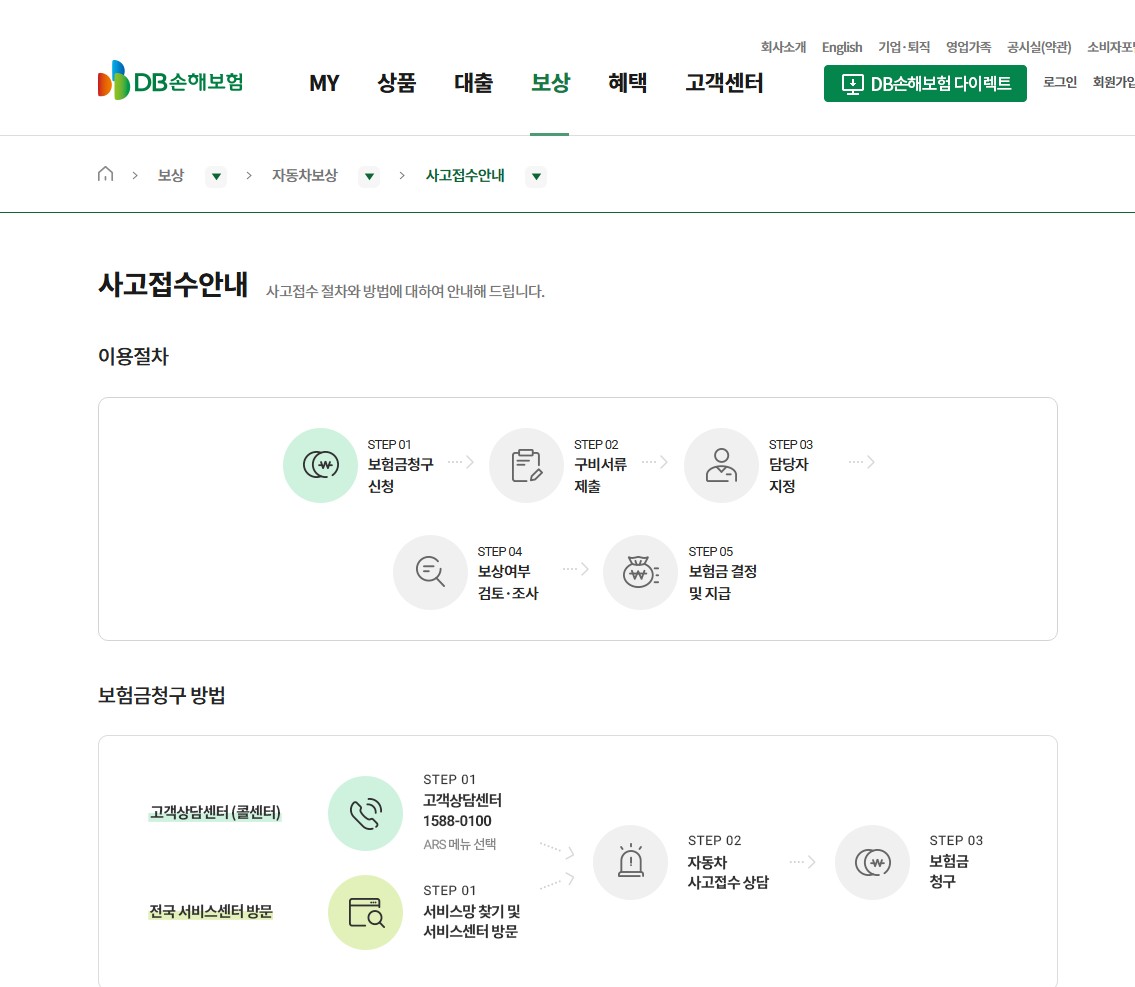Click the STEP 02 구비서류 제출 document icon
This screenshot has width=1135, height=987.
click(x=526, y=465)
